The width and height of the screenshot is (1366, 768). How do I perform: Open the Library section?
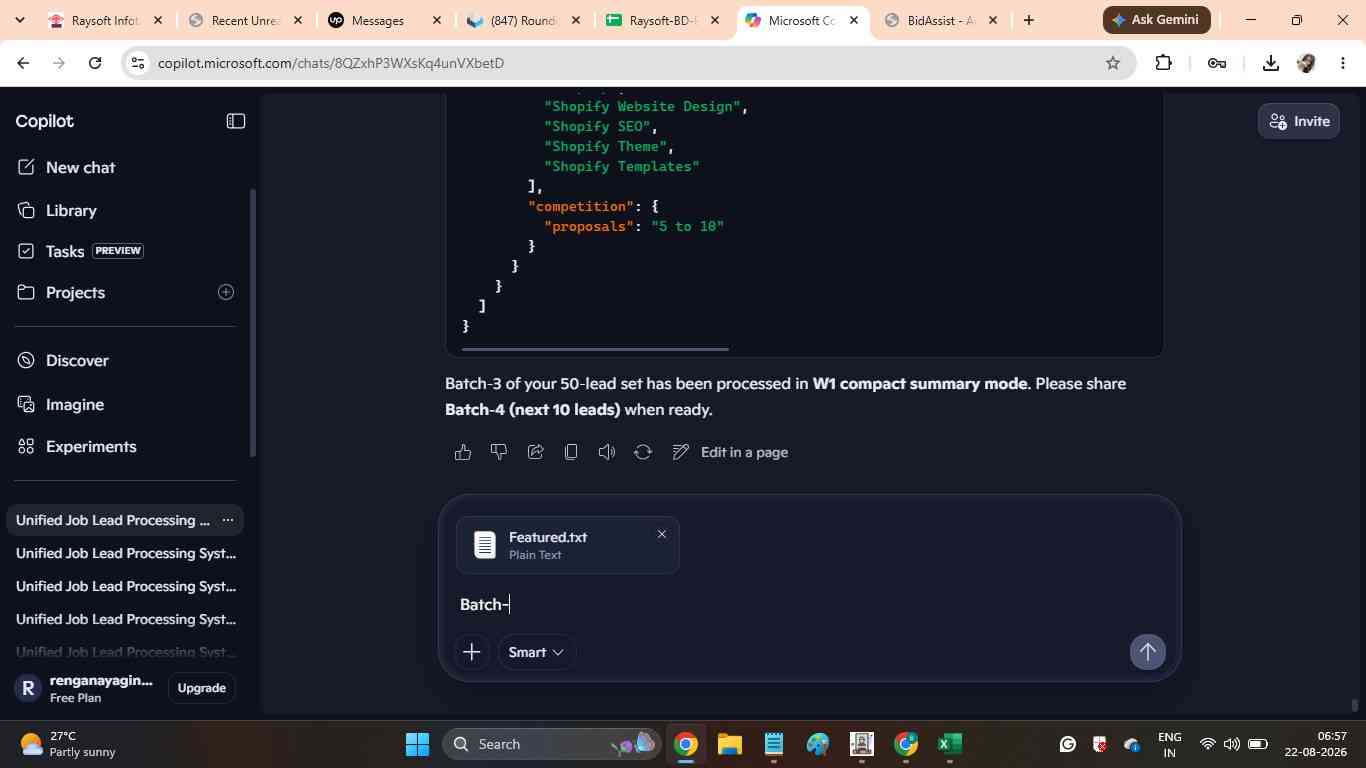71,211
